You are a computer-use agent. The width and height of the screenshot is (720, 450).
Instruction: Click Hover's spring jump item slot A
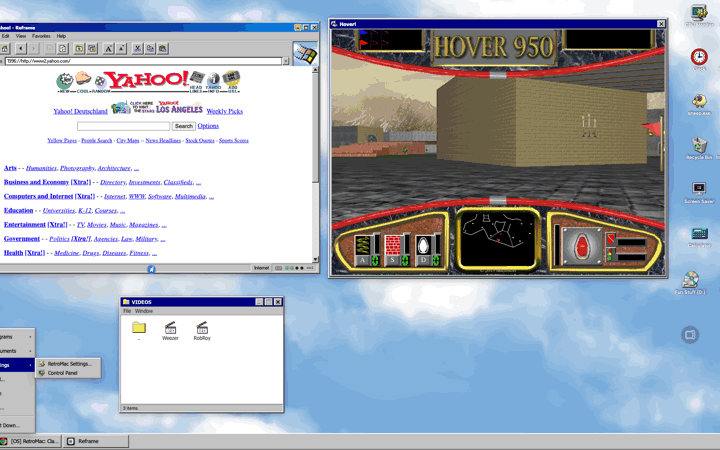click(x=367, y=250)
